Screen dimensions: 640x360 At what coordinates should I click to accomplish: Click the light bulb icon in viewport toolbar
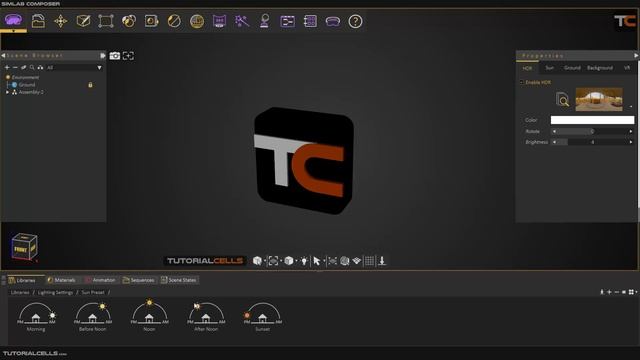coord(304,261)
